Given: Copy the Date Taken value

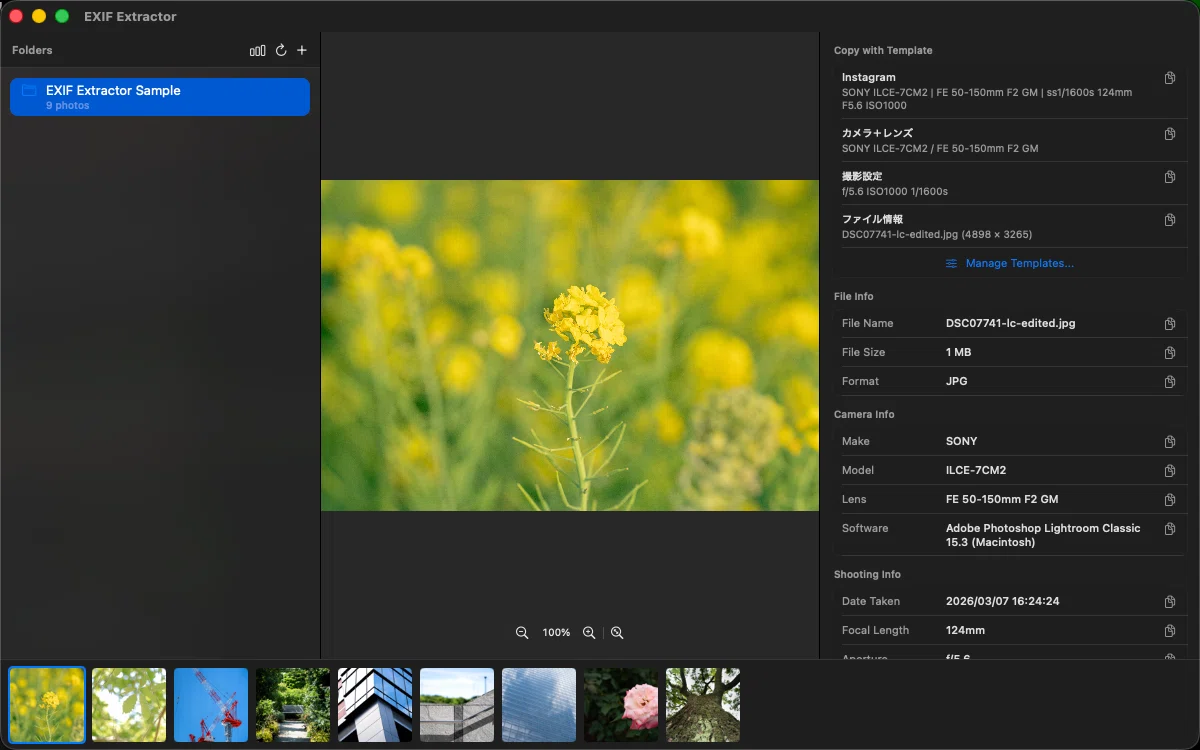Looking at the screenshot, I should [x=1169, y=602].
